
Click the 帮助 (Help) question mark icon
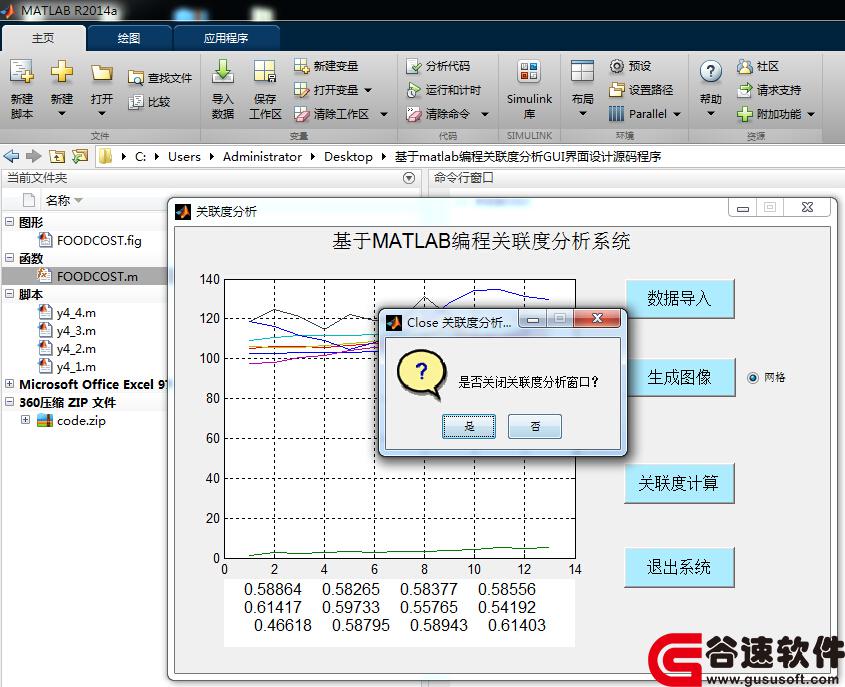[x=710, y=72]
